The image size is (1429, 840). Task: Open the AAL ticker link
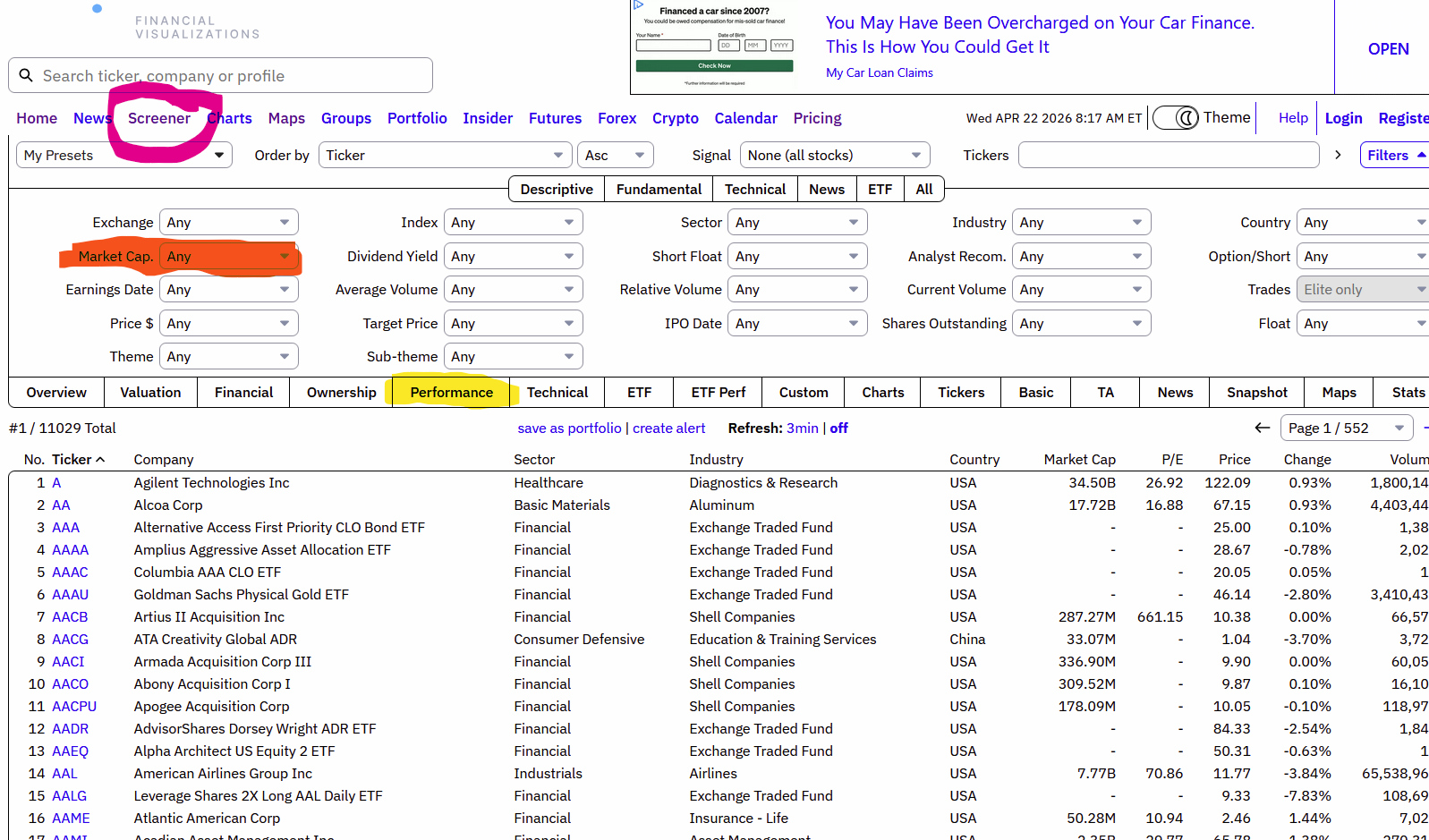point(64,774)
